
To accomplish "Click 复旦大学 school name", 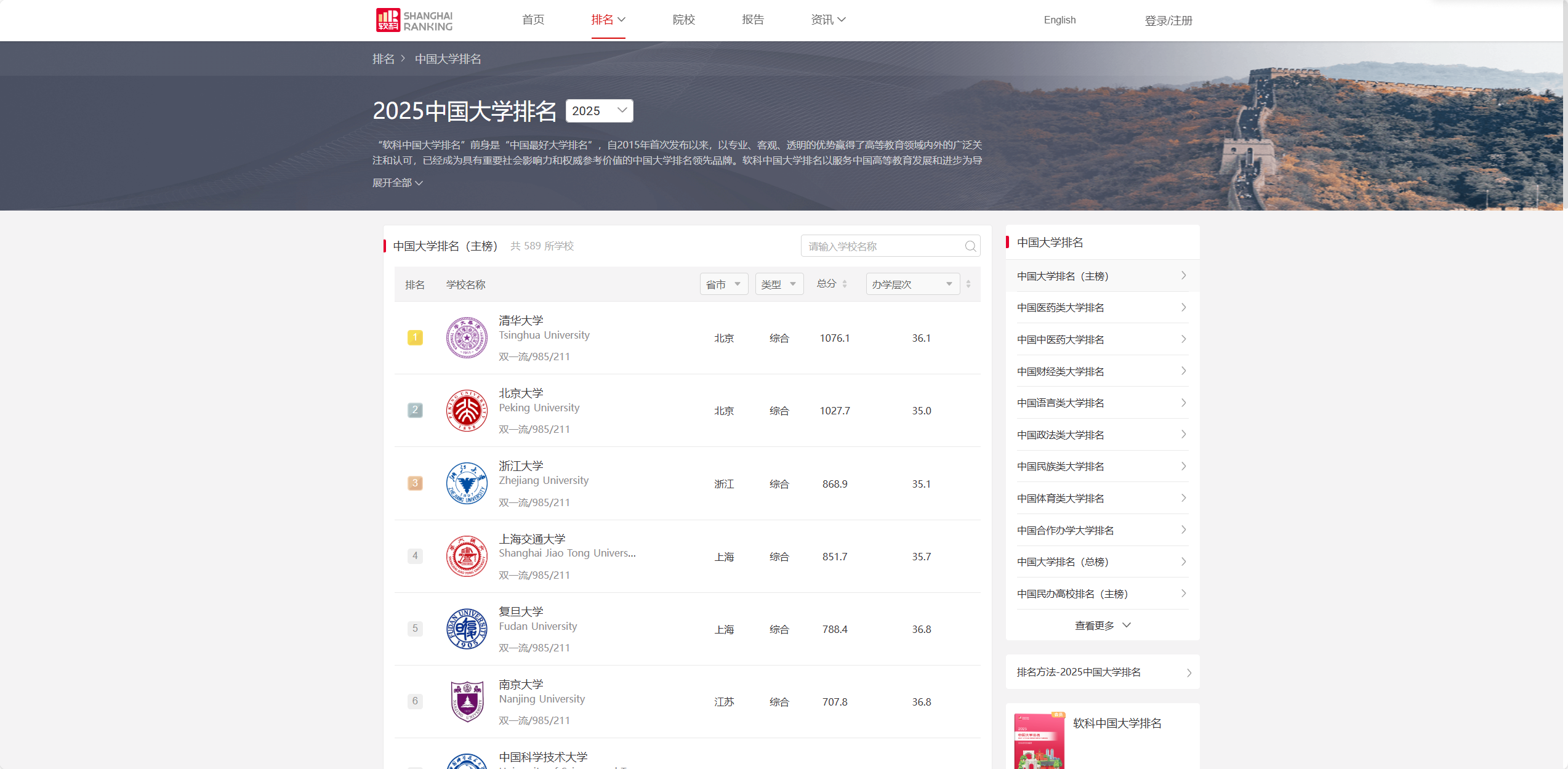I will click(521, 611).
